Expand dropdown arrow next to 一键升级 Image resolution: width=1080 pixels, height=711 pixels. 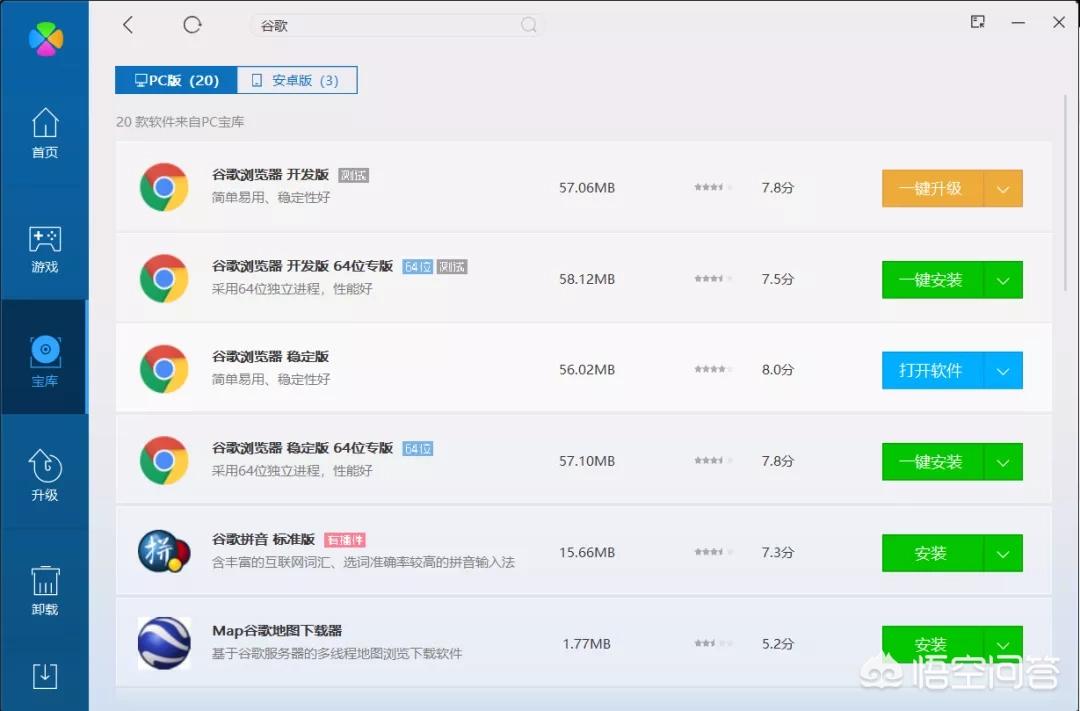[1003, 188]
